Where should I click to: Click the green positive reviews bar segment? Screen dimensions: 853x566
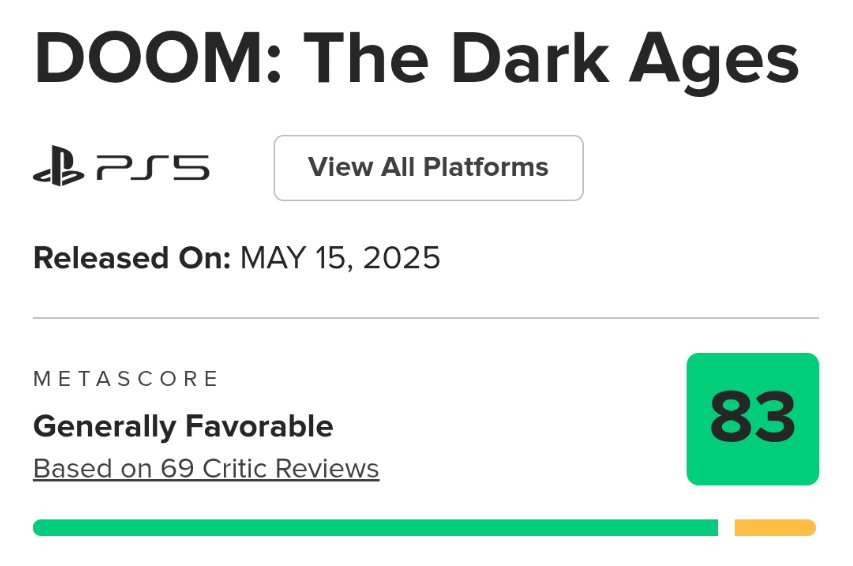point(375,527)
